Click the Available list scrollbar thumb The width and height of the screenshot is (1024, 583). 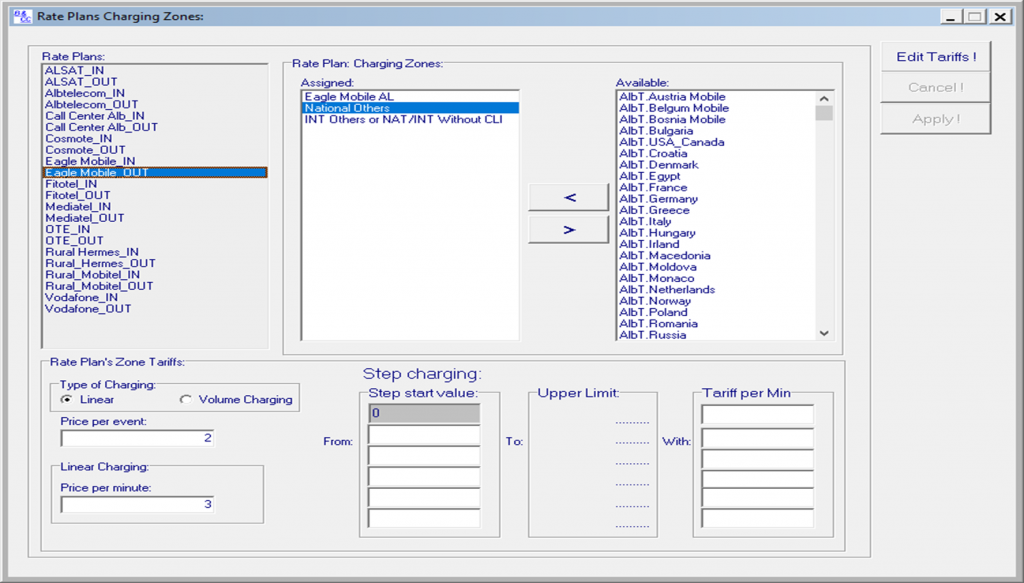(x=824, y=113)
